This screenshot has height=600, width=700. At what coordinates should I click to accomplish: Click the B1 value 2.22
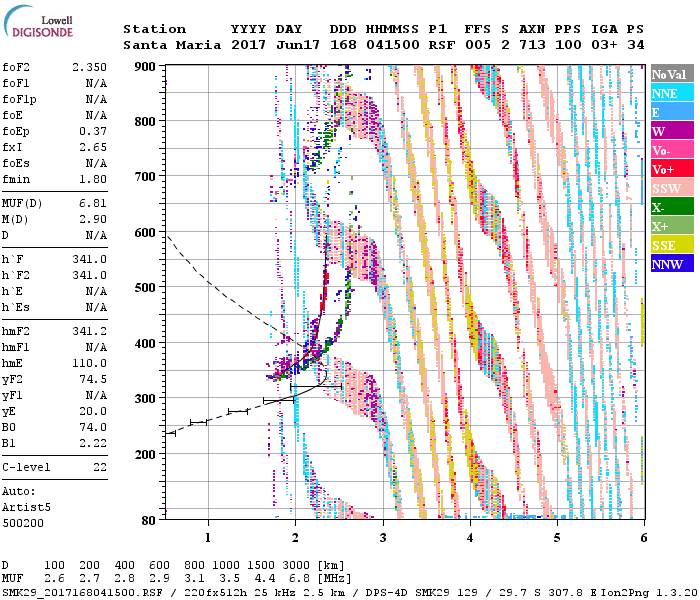coord(93,444)
